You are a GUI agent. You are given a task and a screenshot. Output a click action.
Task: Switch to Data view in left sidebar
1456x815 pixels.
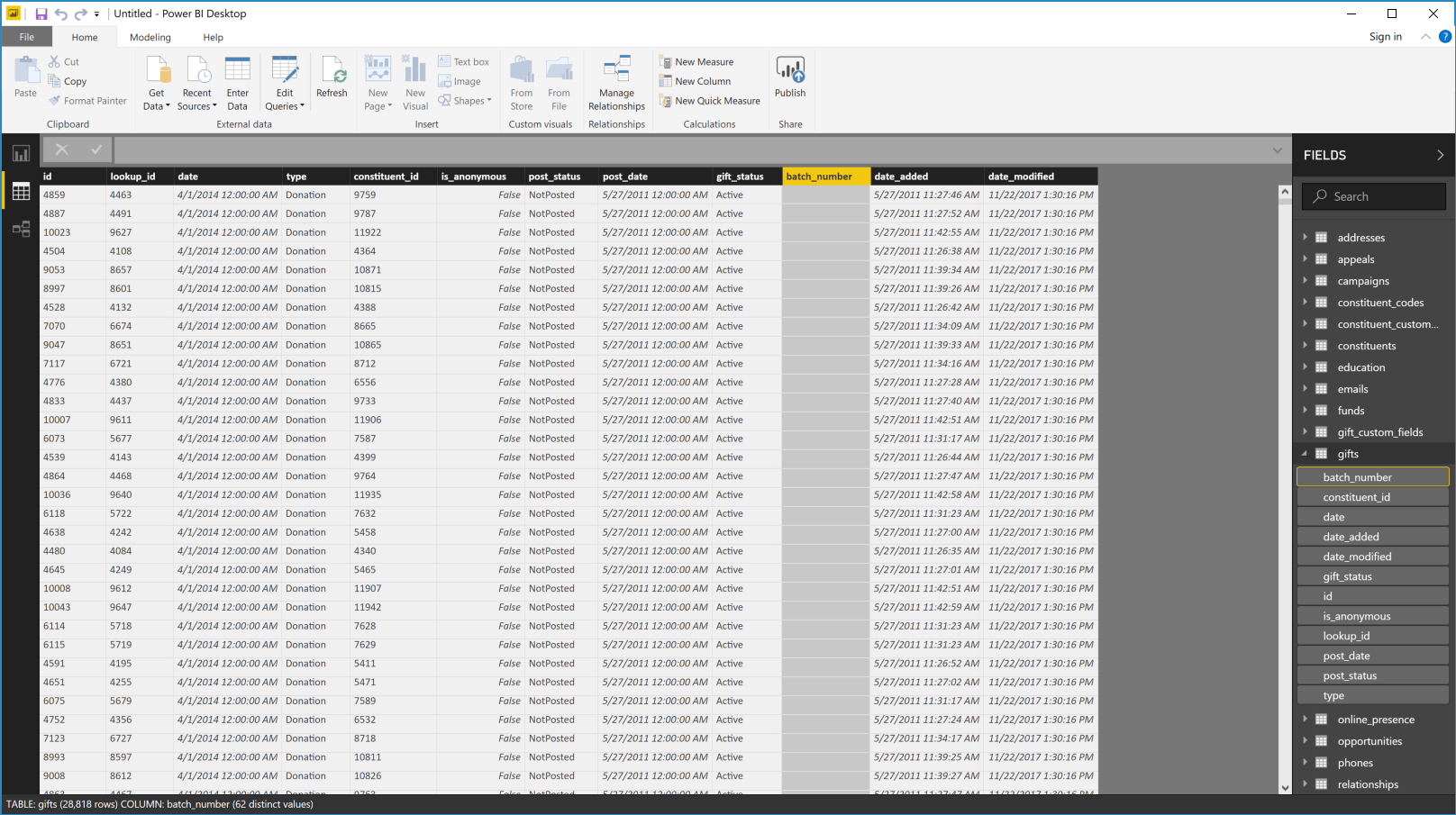[x=21, y=192]
